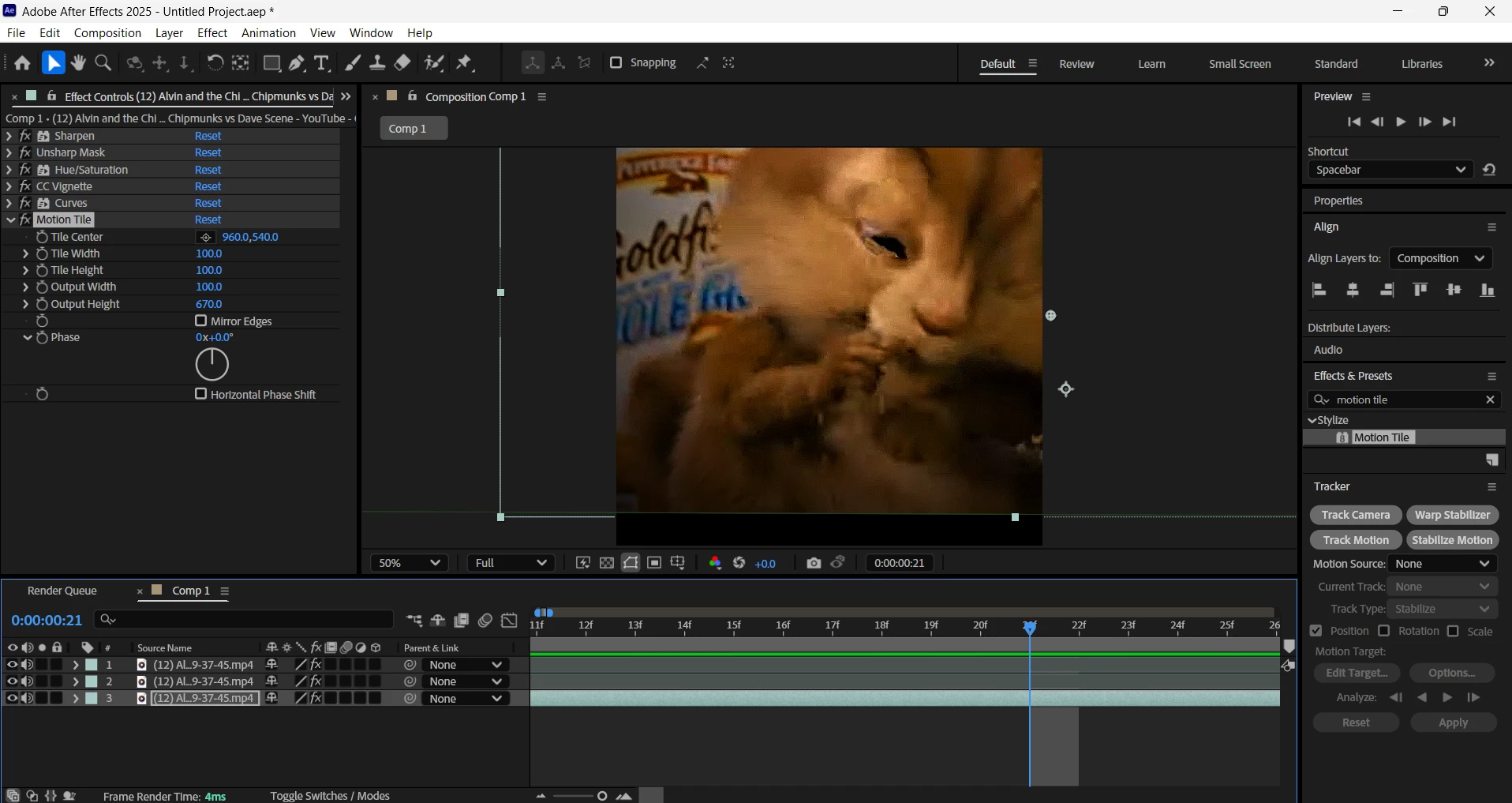Select the Hand tool
The width and height of the screenshot is (1512, 803).
78,63
